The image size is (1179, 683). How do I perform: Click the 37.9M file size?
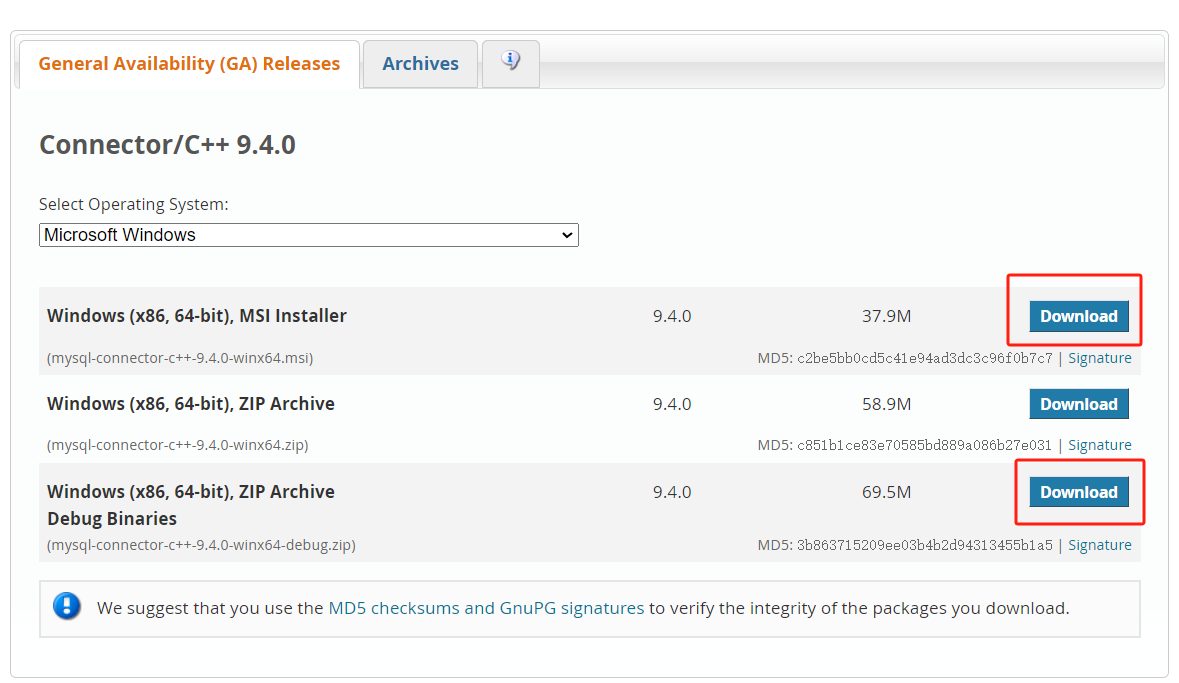click(887, 316)
